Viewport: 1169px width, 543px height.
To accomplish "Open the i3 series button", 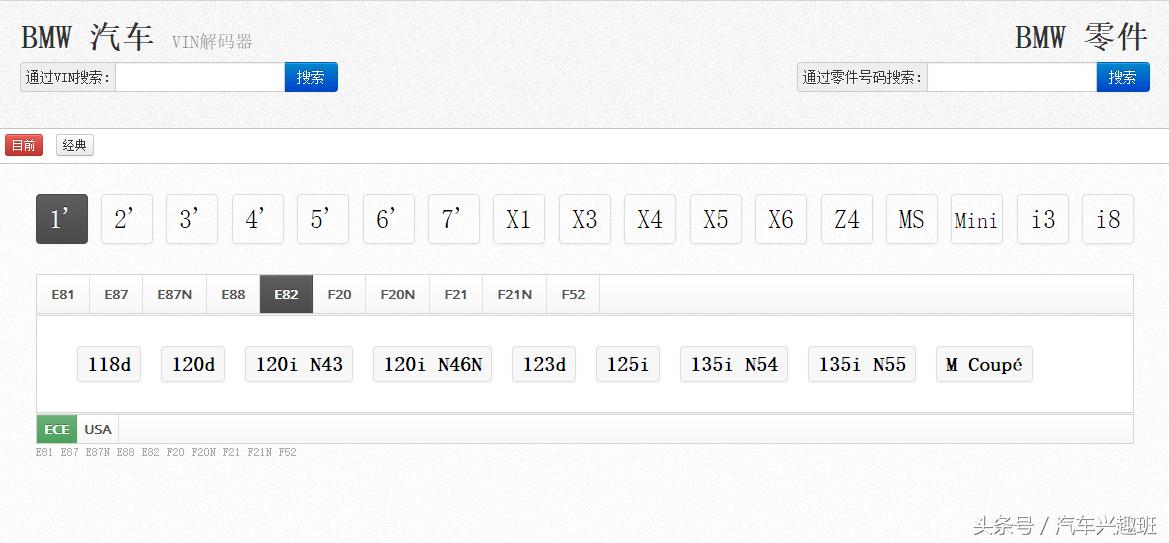I will 1043,219.
